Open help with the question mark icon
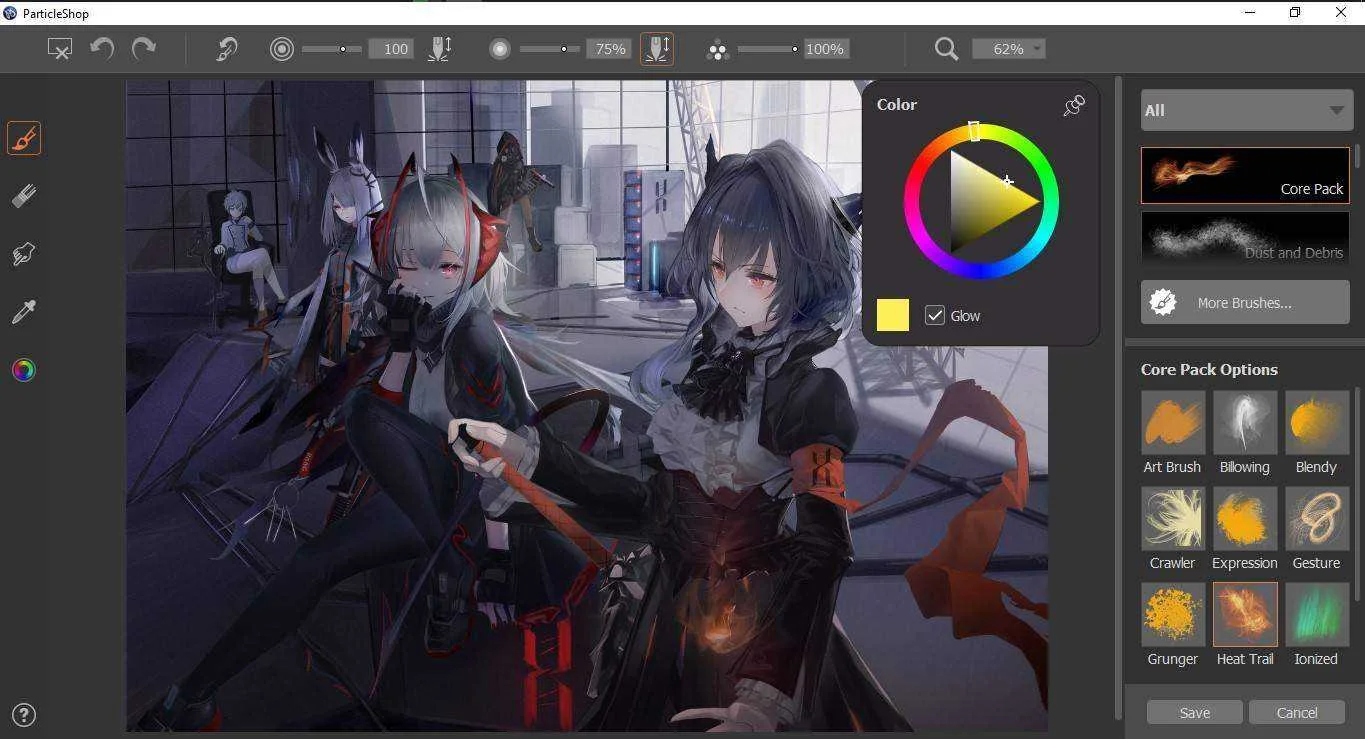Screen dimensions: 1365x739 tap(24, 715)
